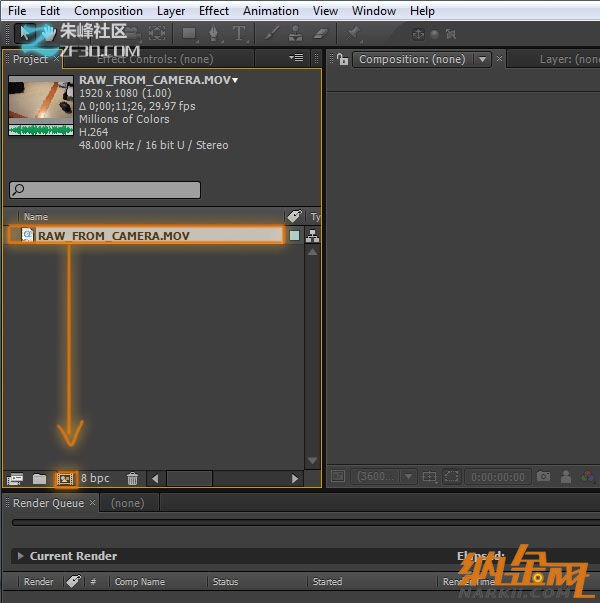Image resolution: width=600 pixels, height=603 pixels.
Task: Click the label color swatch of RAW_FROM_CAMERA.MOV
Action: click(294, 236)
